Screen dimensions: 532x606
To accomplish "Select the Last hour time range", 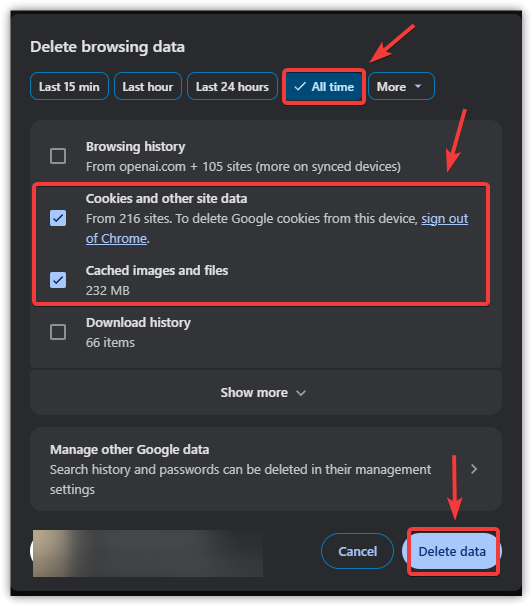I will [148, 86].
